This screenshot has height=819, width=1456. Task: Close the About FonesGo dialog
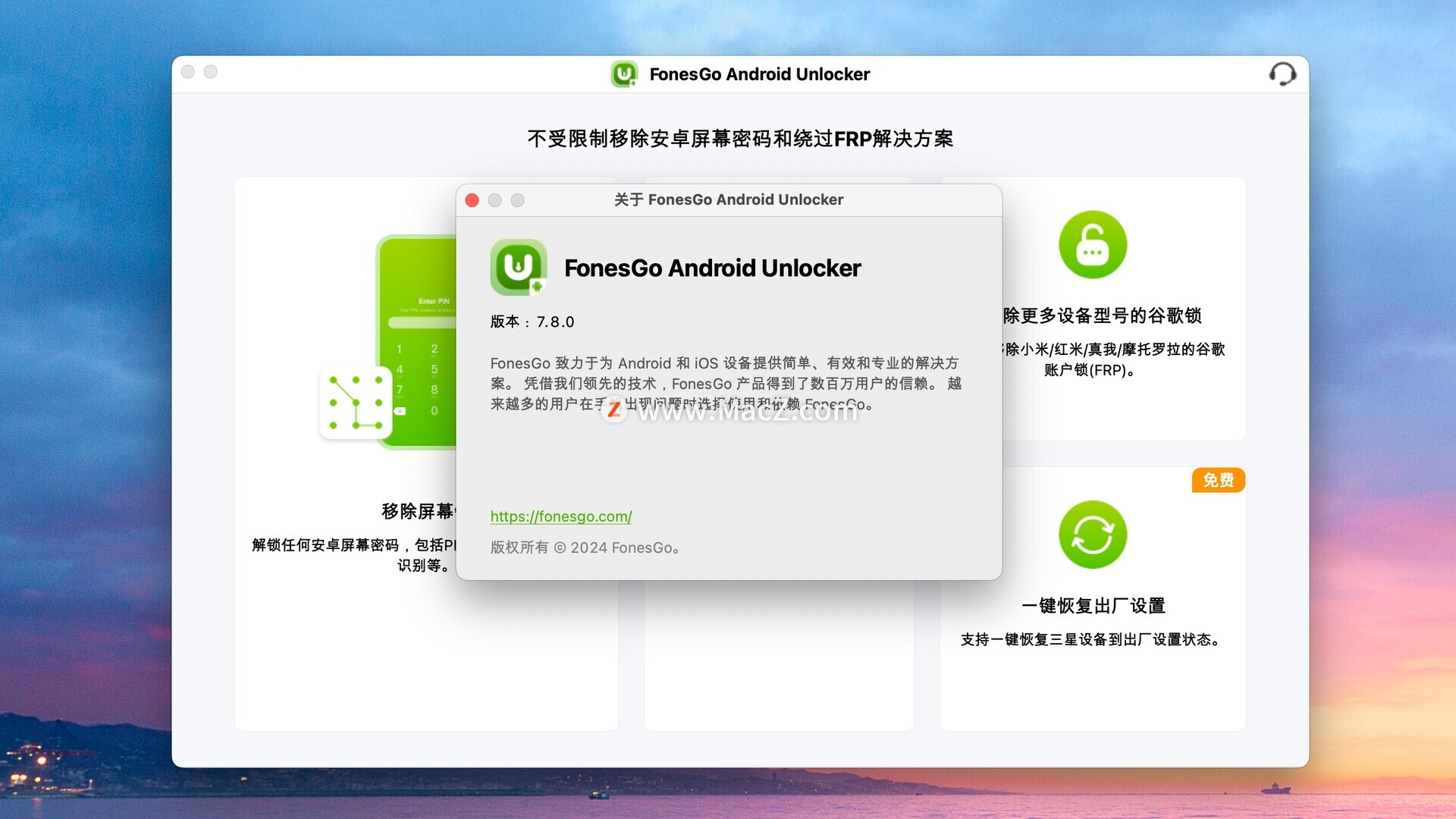coord(472,200)
